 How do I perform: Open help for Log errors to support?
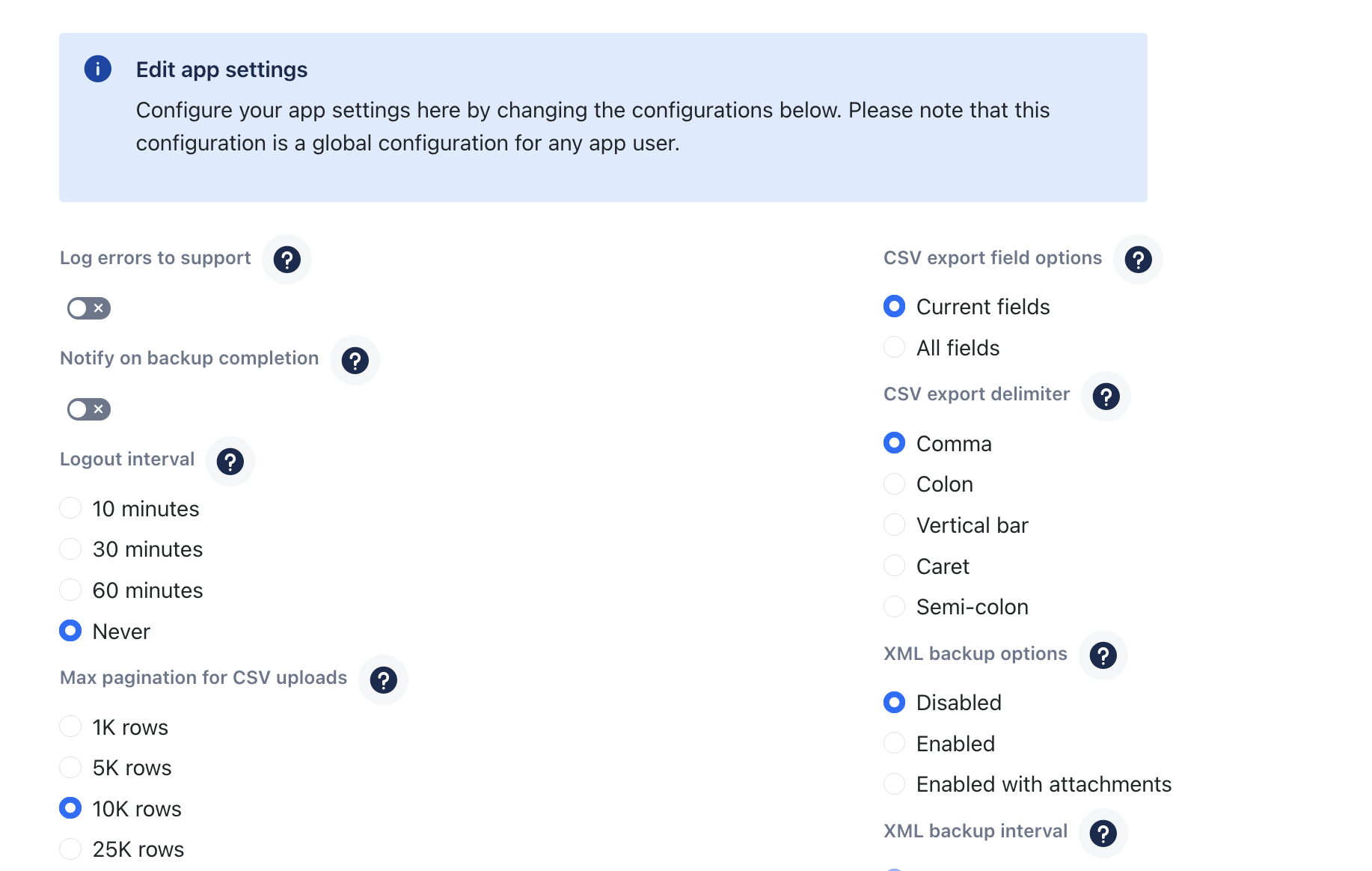[286, 260]
